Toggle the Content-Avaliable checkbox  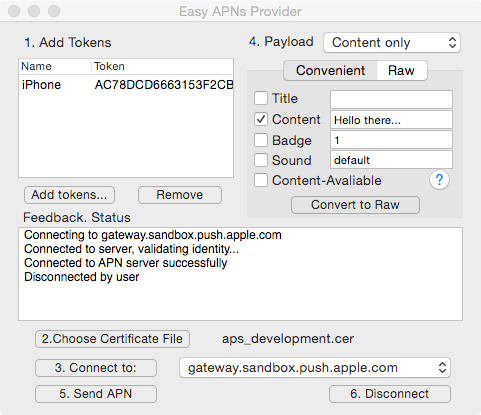(x=261, y=180)
